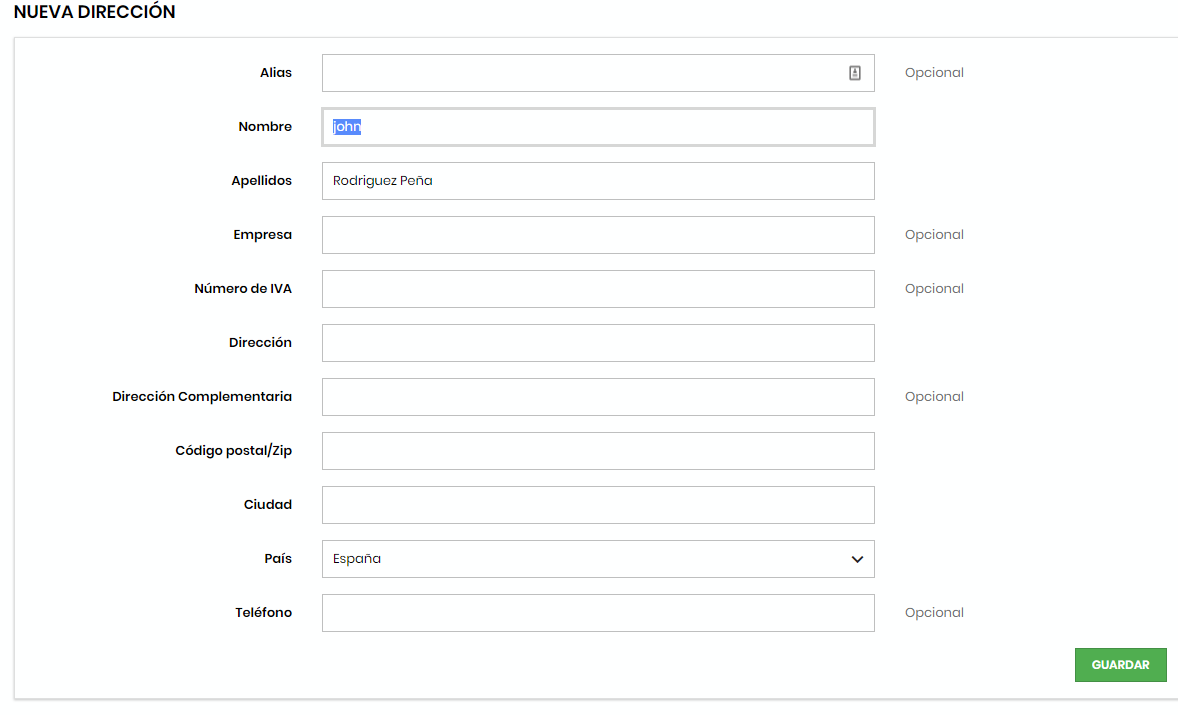Click the Empresa field label

point(262,235)
